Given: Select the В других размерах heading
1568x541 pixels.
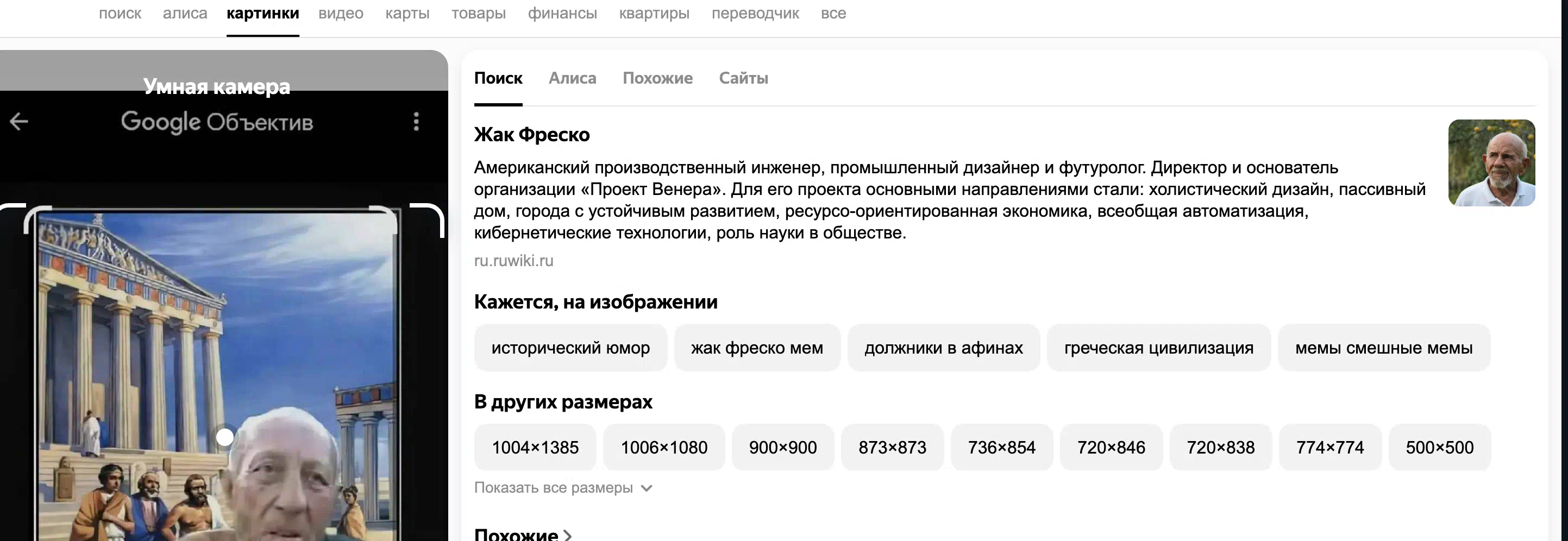Looking at the screenshot, I should pyautogui.click(x=563, y=401).
